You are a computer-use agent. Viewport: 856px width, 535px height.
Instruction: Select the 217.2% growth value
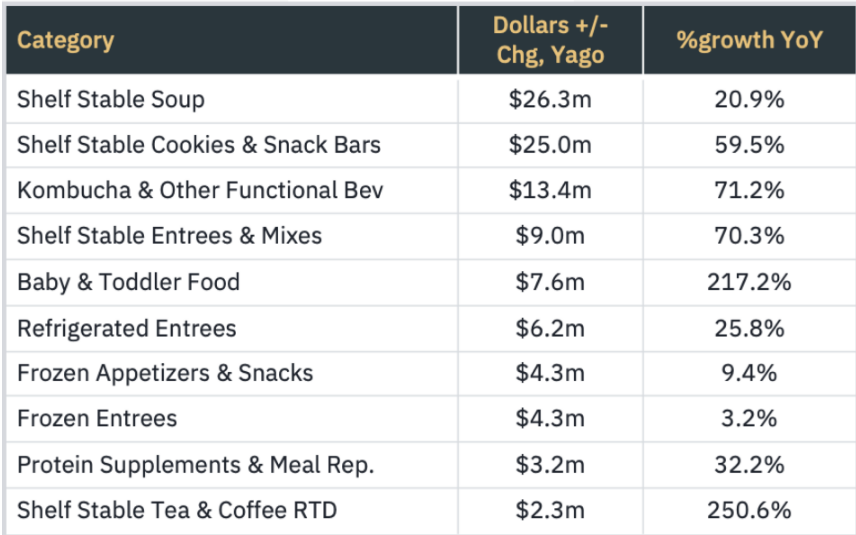(748, 282)
